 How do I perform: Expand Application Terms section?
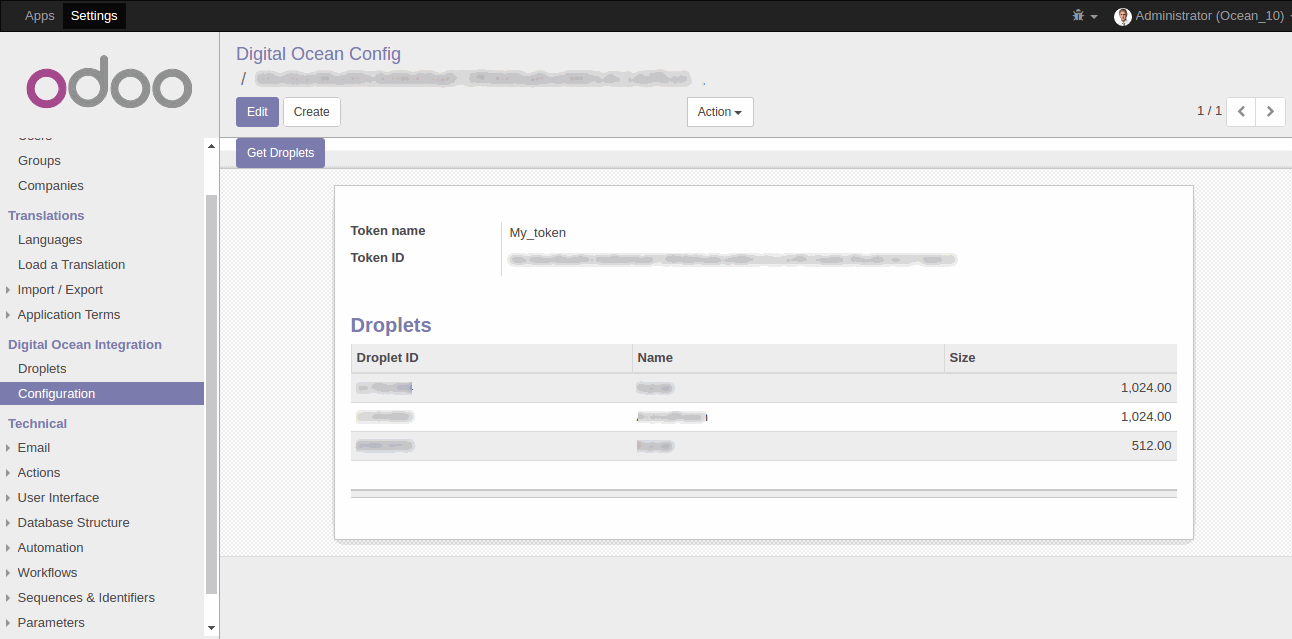tap(69, 315)
